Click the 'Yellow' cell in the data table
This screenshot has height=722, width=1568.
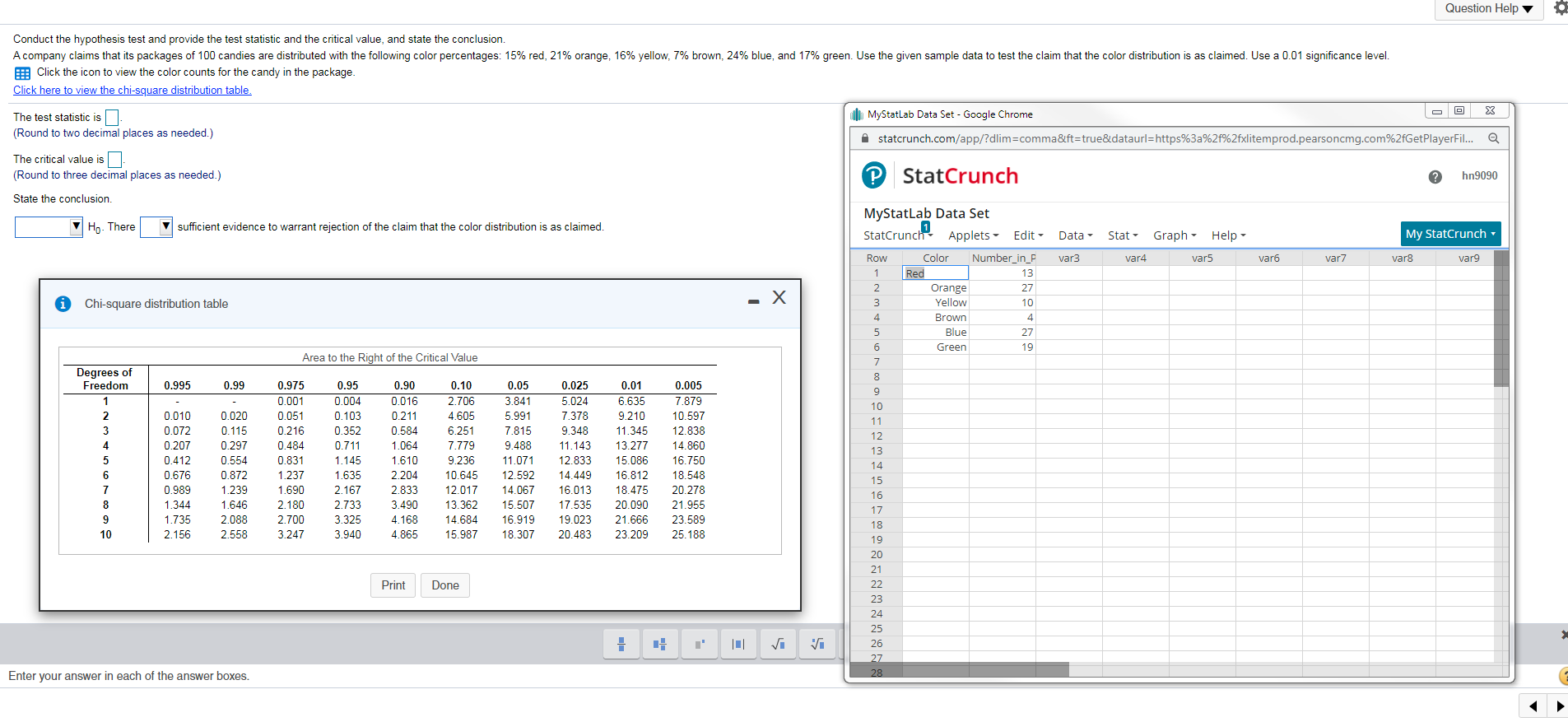tap(936, 303)
